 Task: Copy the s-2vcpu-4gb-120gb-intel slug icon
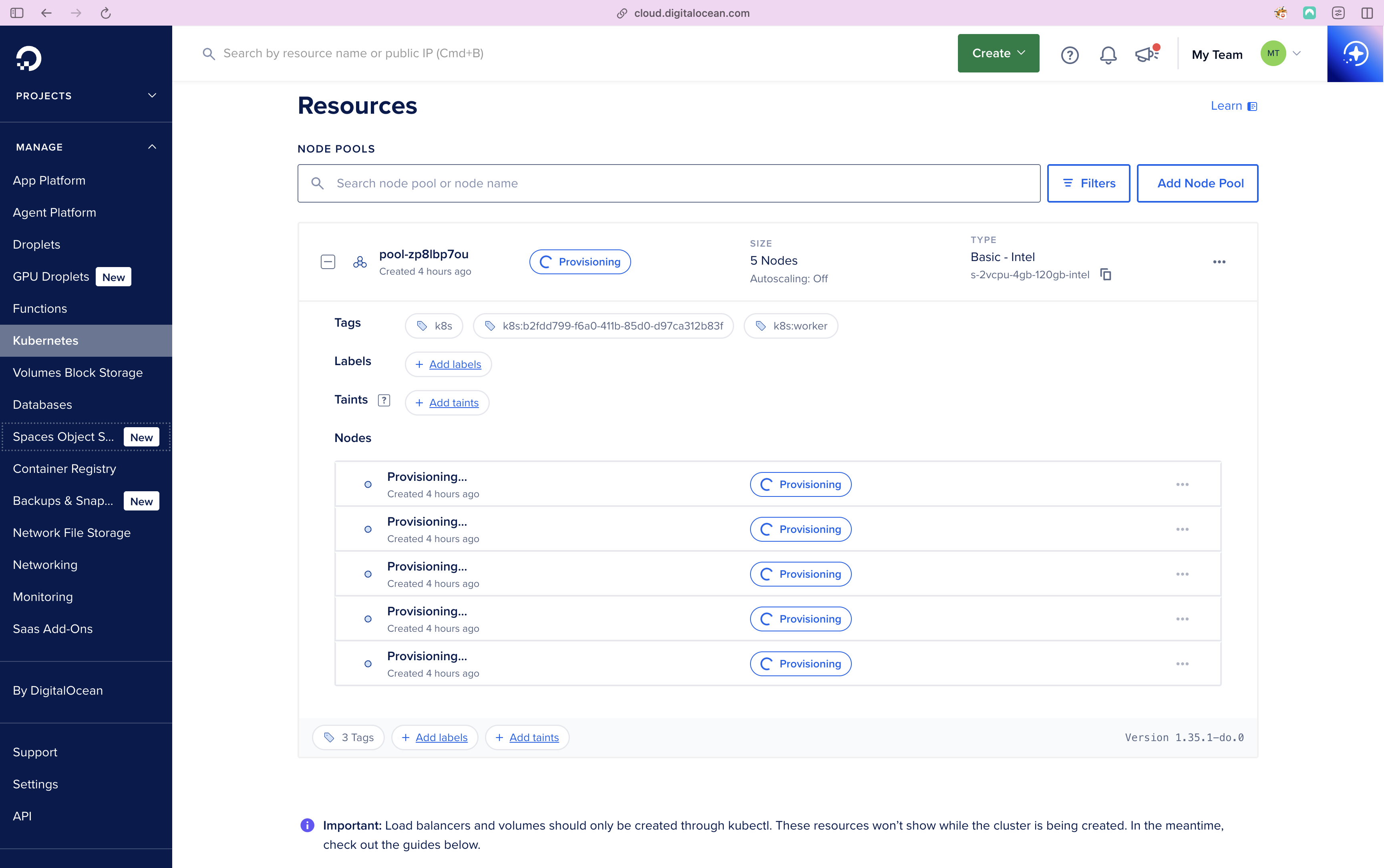pyautogui.click(x=1106, y=274)
